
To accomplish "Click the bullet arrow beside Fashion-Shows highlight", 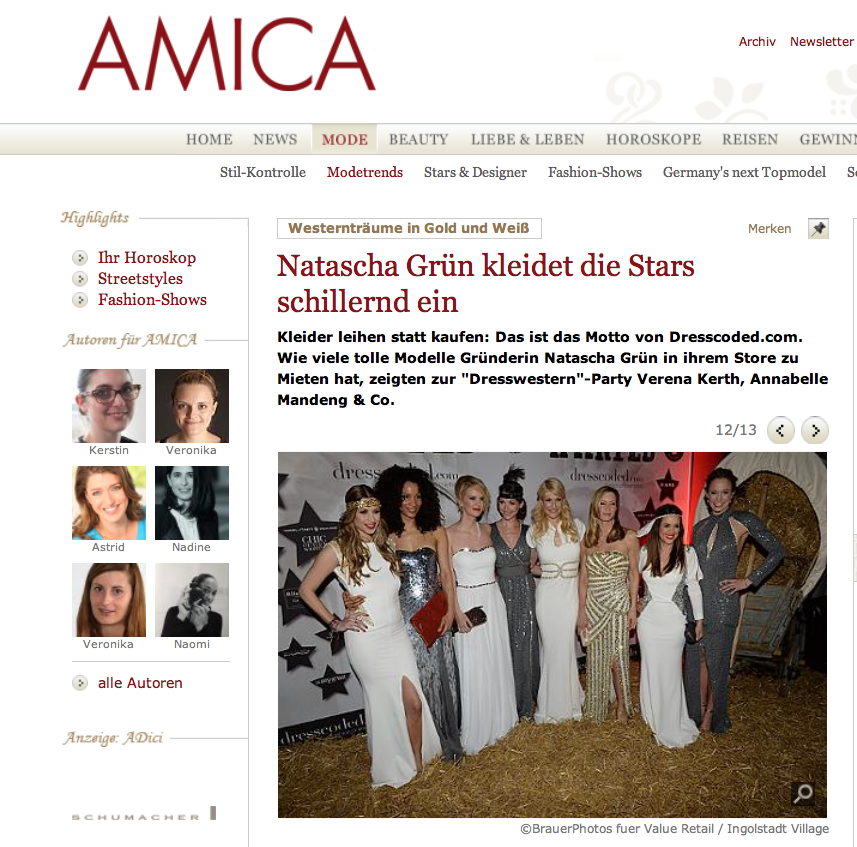I will pyautogui.click(x=80, y=300).
